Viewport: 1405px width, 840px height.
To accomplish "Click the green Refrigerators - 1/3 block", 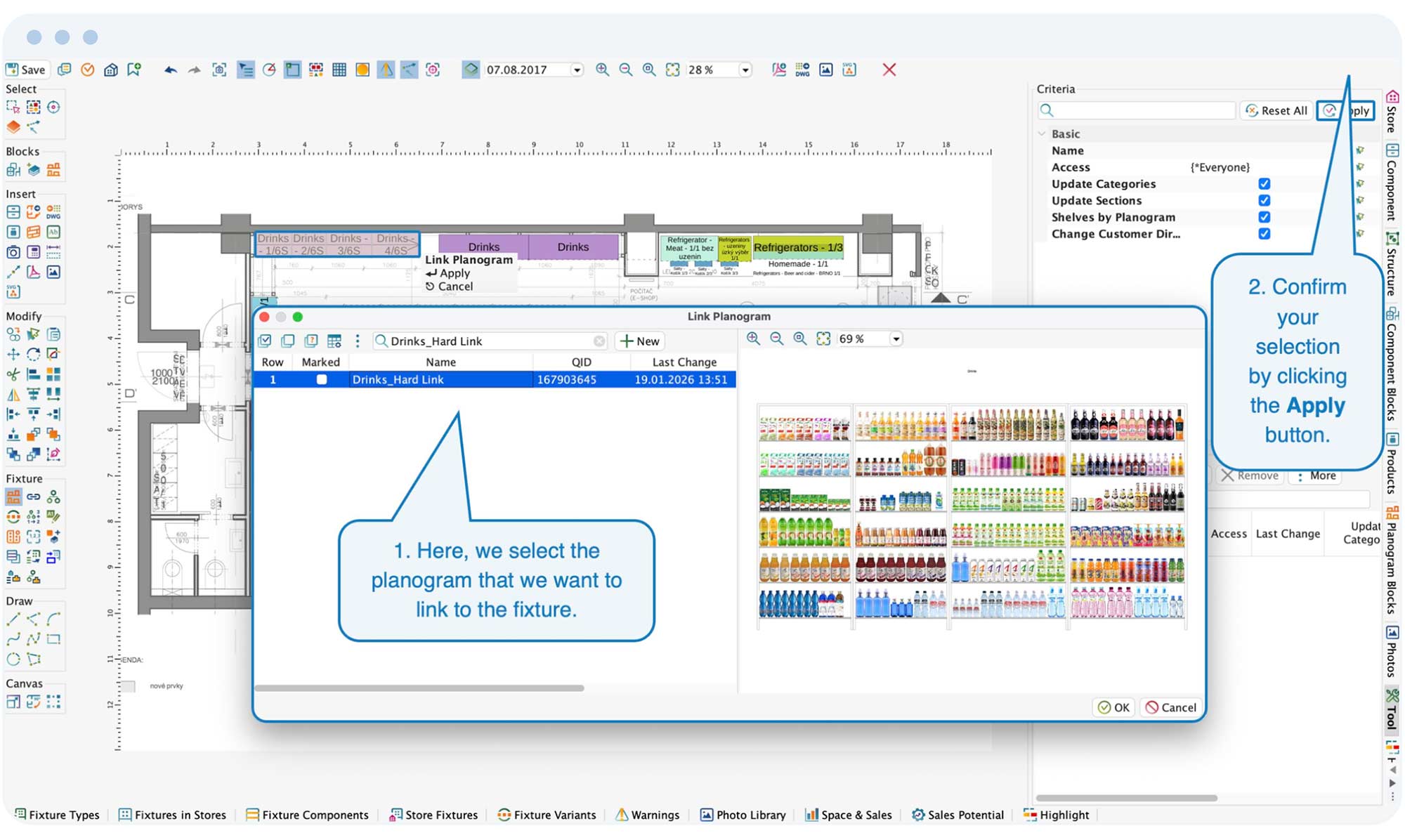I will (798, 247).
